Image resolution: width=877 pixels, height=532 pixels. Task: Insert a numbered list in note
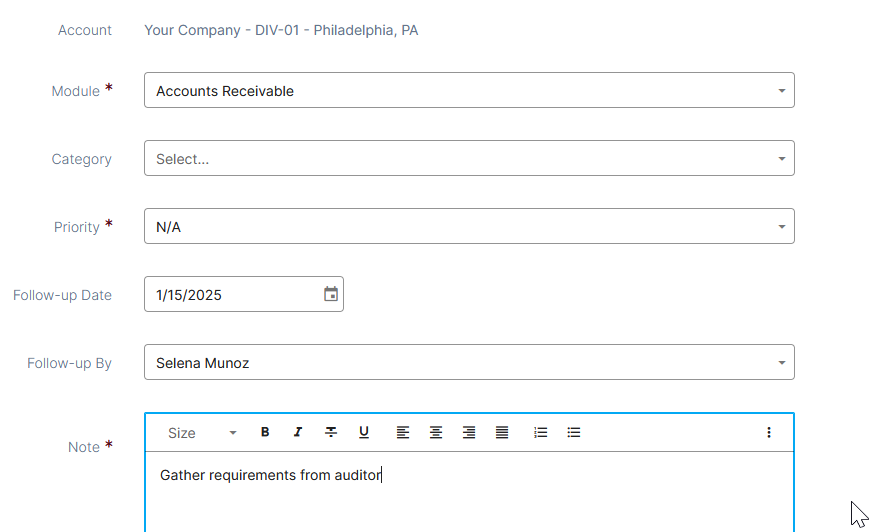click(x=540, y=432)
